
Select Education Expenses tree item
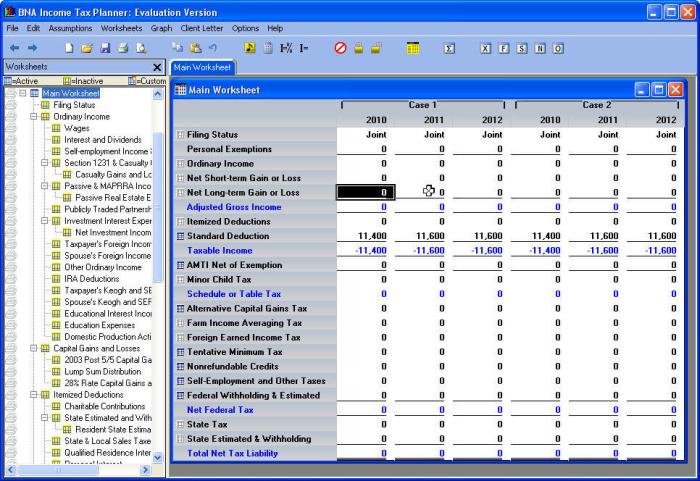100,325
